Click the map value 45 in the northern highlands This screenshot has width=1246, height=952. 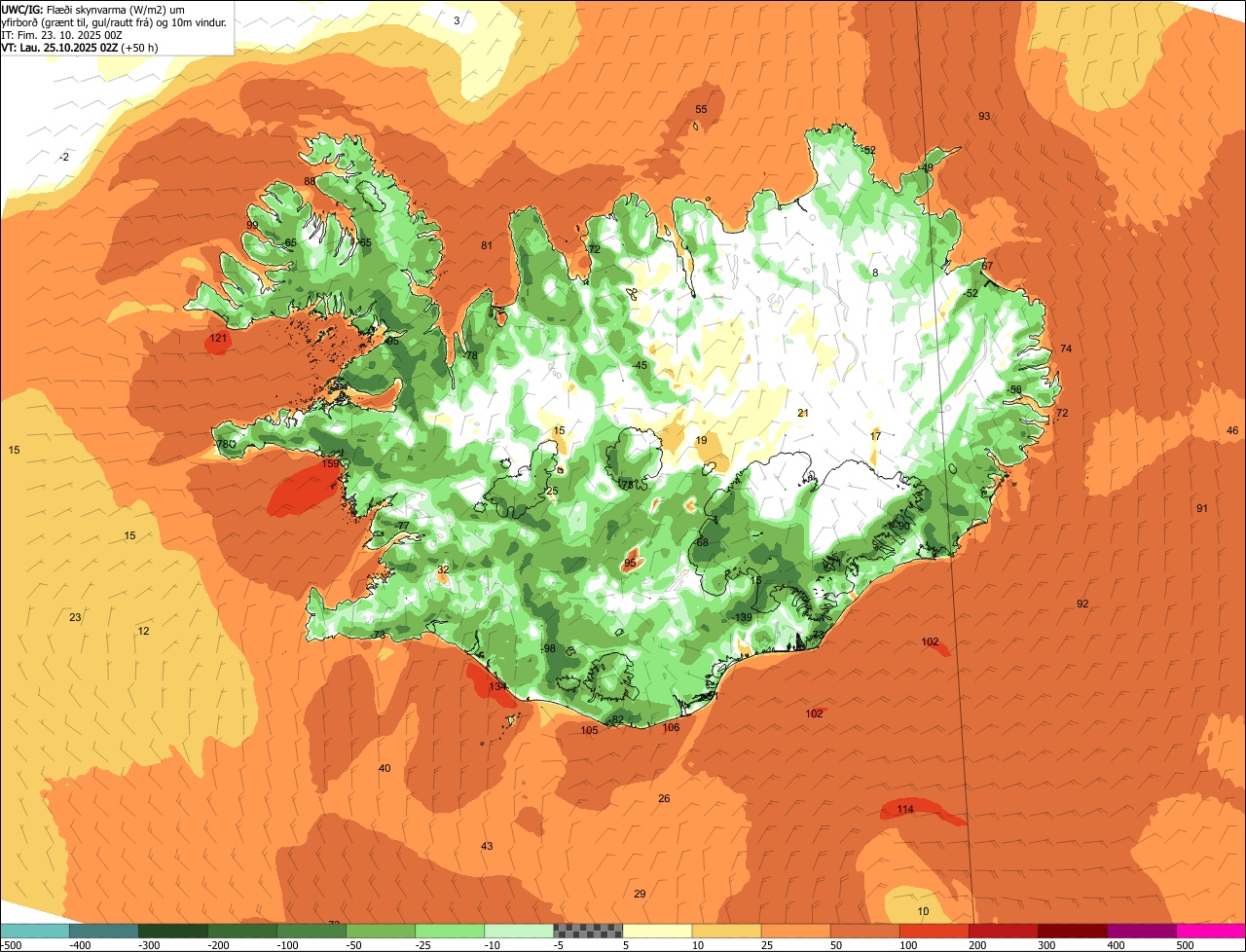640,366
